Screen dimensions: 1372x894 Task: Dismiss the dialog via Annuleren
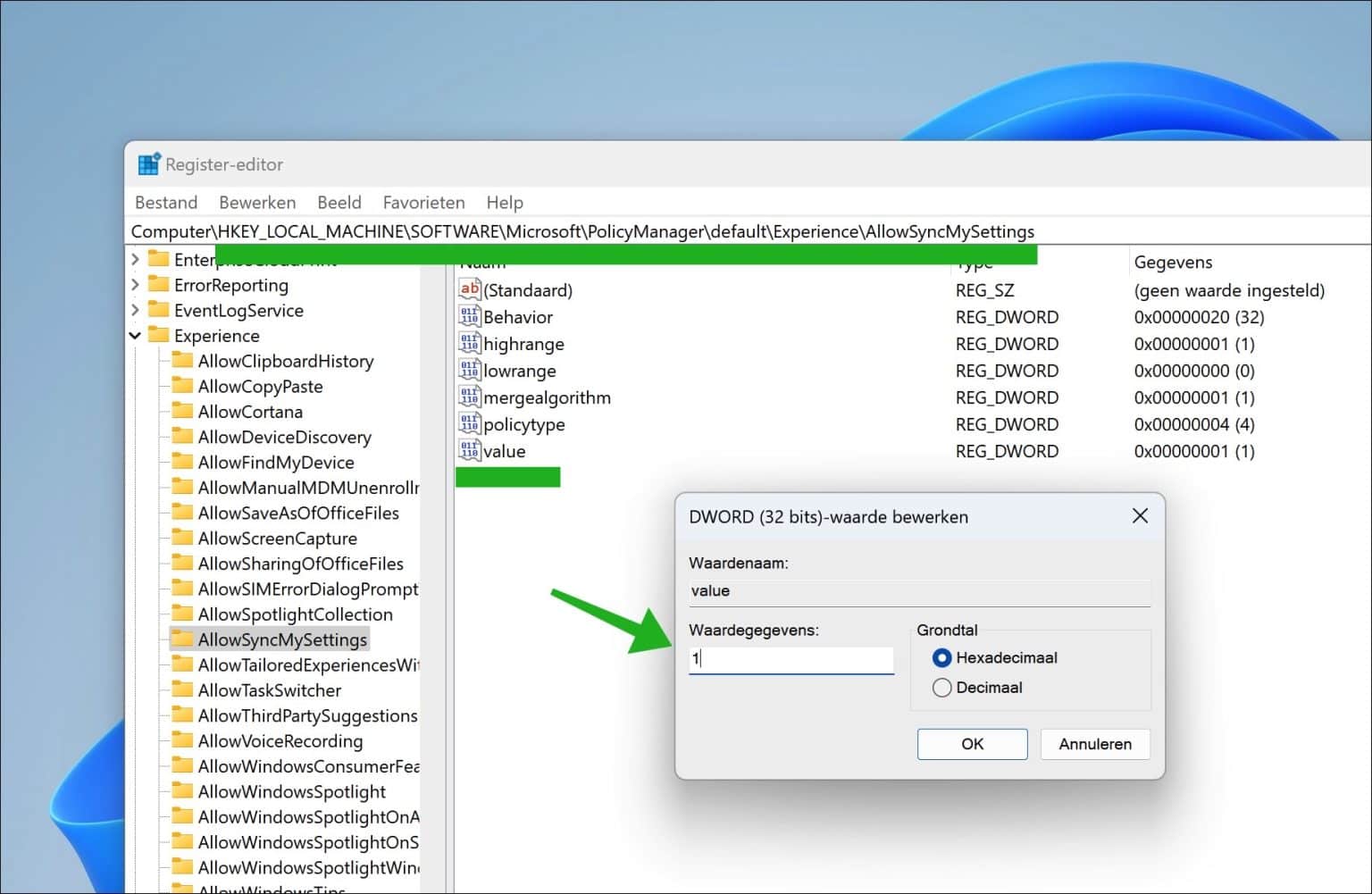coord(1094,743)
